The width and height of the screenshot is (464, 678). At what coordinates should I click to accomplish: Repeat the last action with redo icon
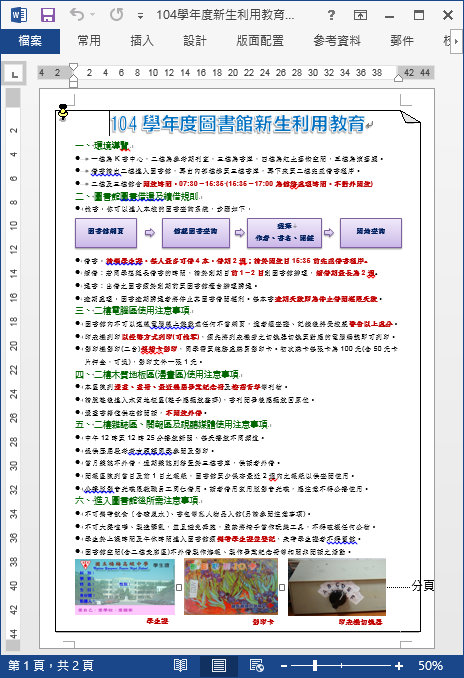[x=116, y=15]
